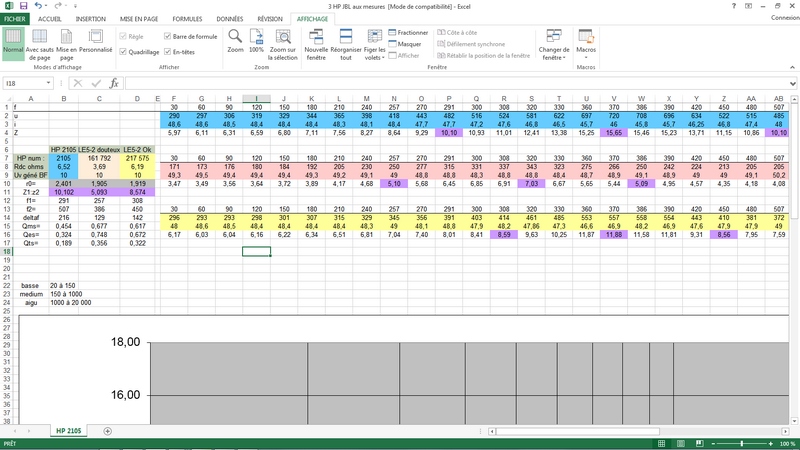
Task: Disable the En-têtes checkbox
Action: tap(166, 51)
